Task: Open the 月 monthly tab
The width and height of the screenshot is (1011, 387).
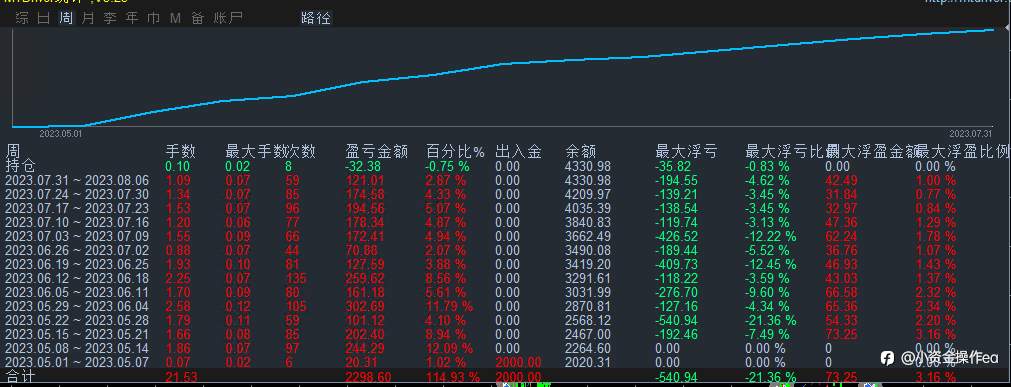Action: [88, 18]
